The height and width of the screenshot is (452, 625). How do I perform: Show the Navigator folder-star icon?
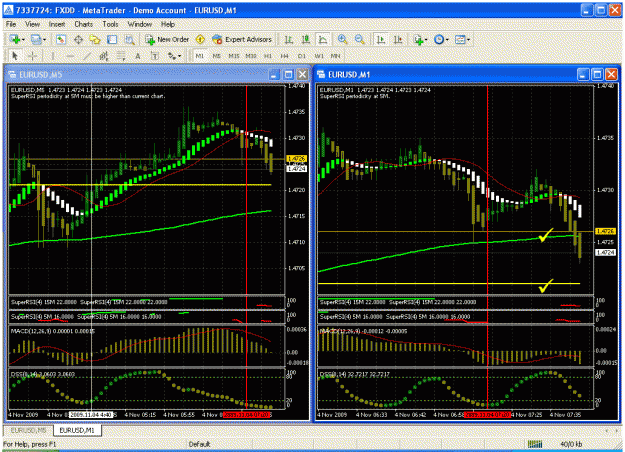coord(95,39)
